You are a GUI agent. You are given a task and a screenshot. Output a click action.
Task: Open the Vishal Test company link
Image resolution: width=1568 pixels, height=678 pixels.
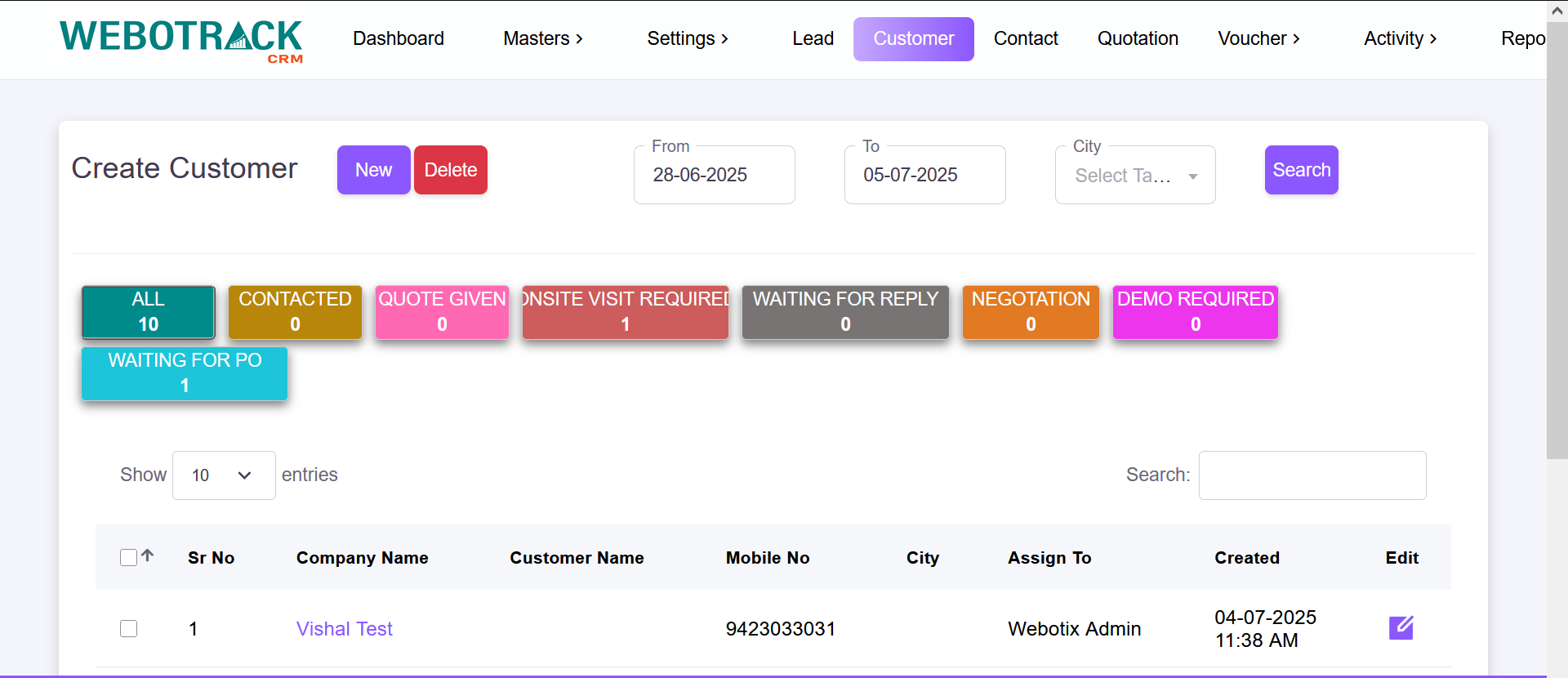(x=344, y=629)
